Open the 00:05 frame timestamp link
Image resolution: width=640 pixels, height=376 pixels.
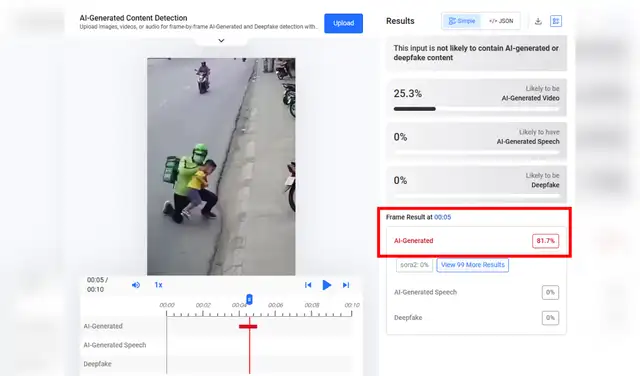[x=442, y=217]
